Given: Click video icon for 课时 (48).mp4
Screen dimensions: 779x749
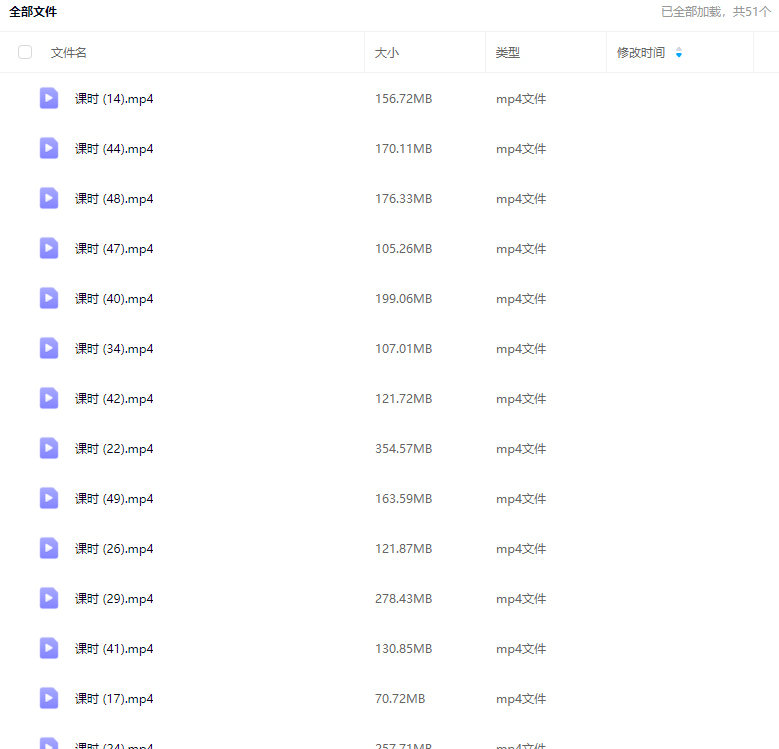Looking at the screenshot, I should 49,198.
